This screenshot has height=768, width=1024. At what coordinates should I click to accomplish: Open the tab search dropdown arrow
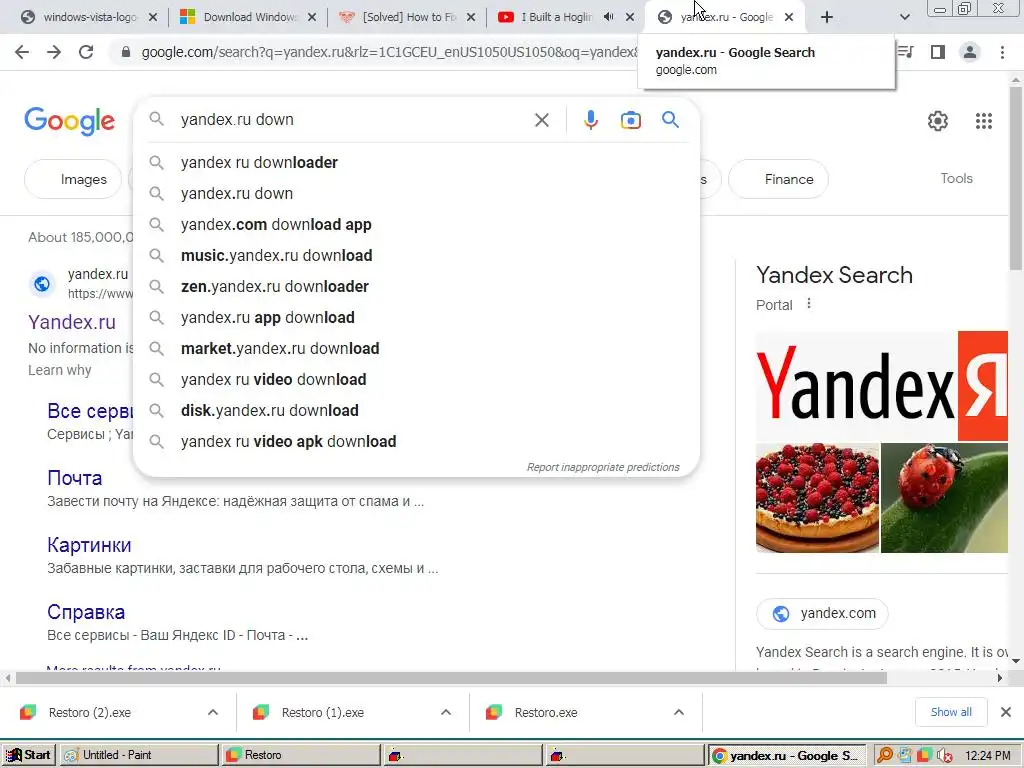point(904,17)
